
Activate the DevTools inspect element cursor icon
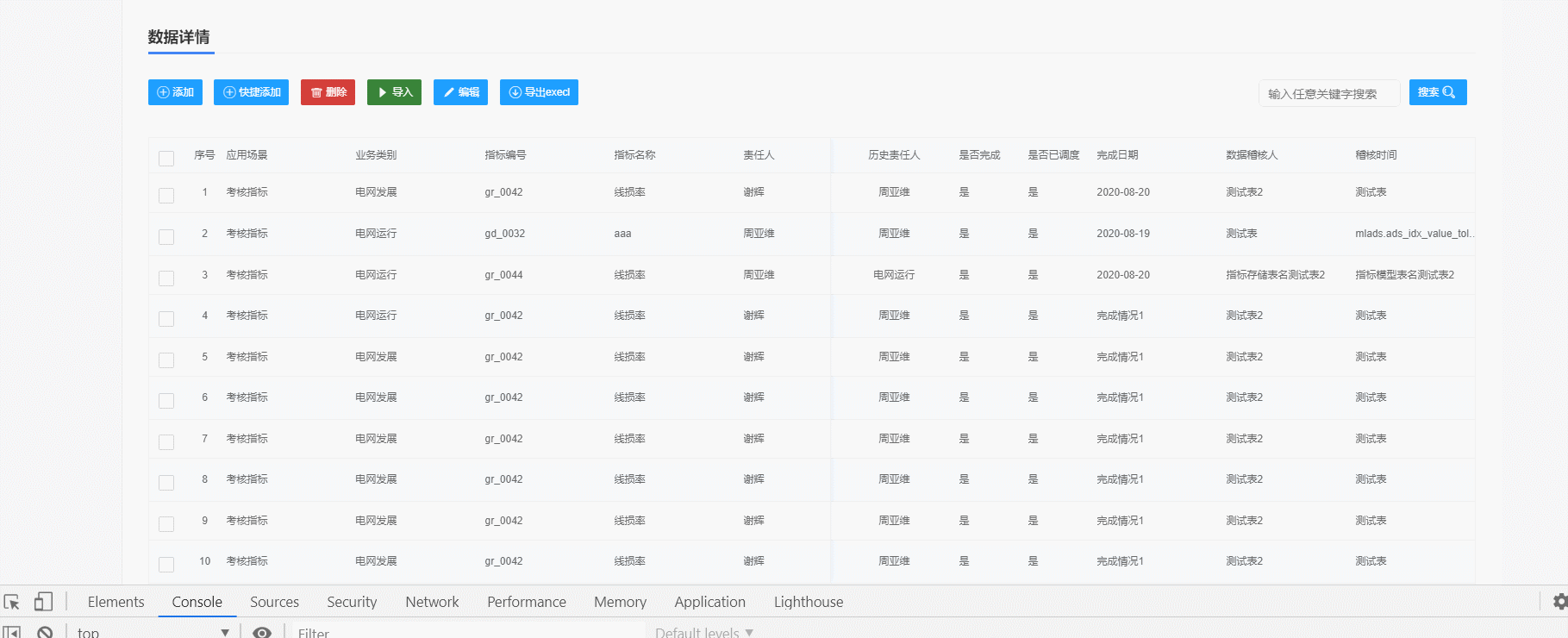click(12, 602)
